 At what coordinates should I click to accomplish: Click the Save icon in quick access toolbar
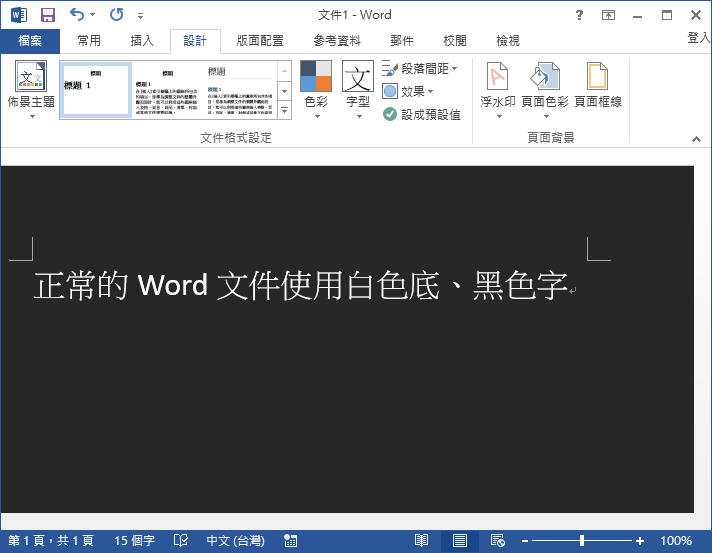48,15
